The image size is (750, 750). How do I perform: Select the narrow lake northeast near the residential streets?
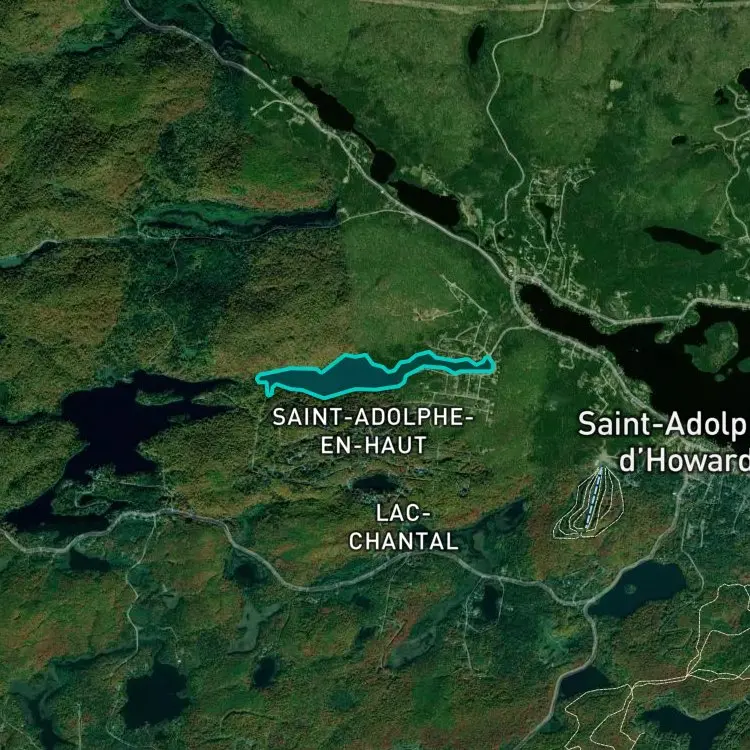click(x=682, y=240)
